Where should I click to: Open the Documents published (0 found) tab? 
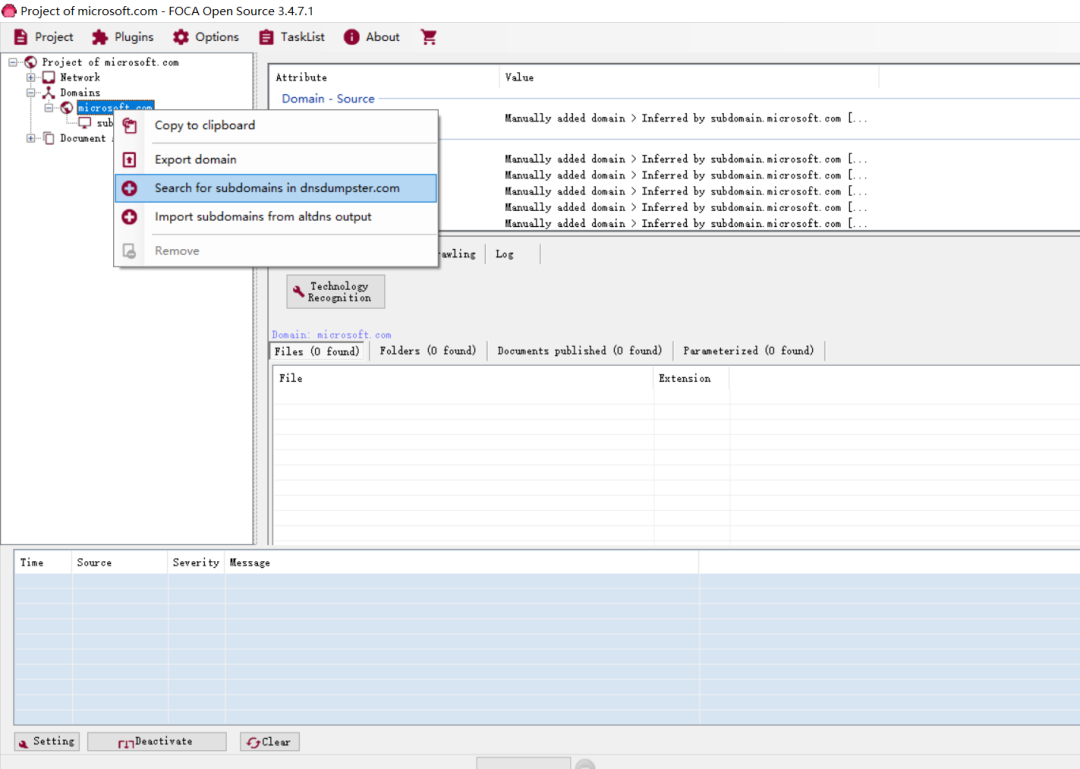point(579,351)
